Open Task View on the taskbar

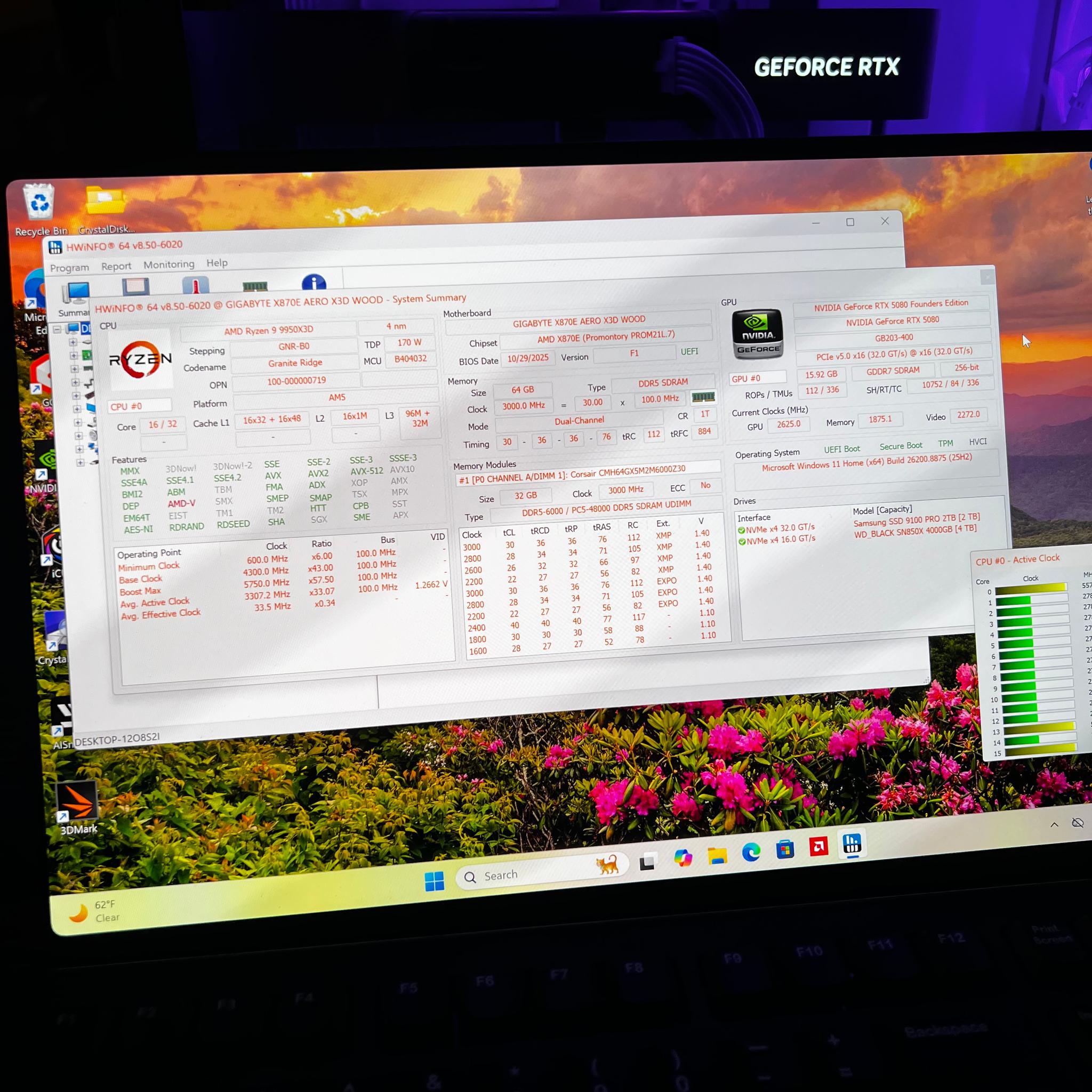[647, 863]
